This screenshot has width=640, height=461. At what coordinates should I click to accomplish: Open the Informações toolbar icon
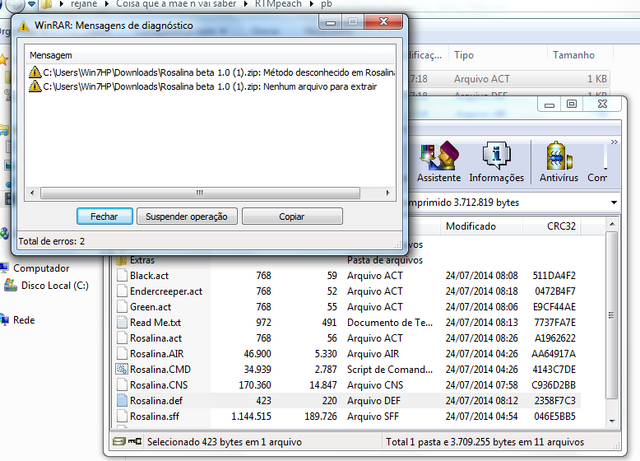[x=496, y=162]
